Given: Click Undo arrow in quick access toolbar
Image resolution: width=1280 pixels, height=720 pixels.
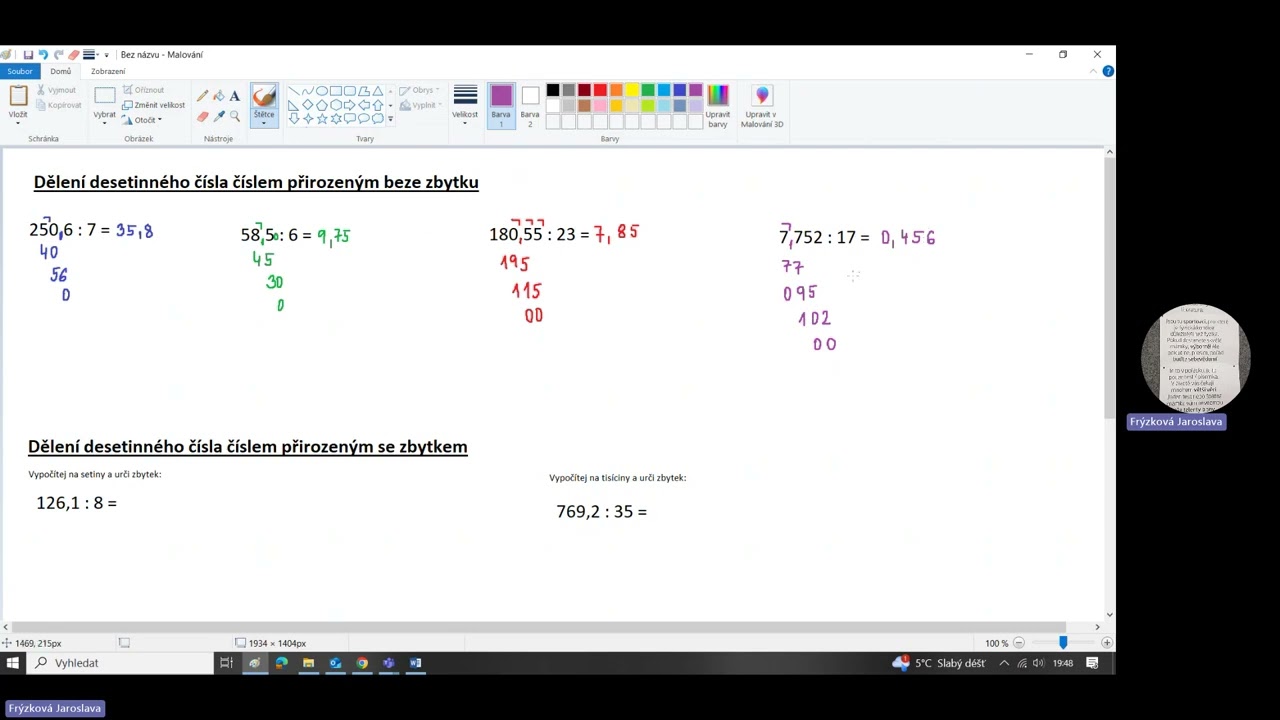Looking at the screenshot, I should (43, 55).
